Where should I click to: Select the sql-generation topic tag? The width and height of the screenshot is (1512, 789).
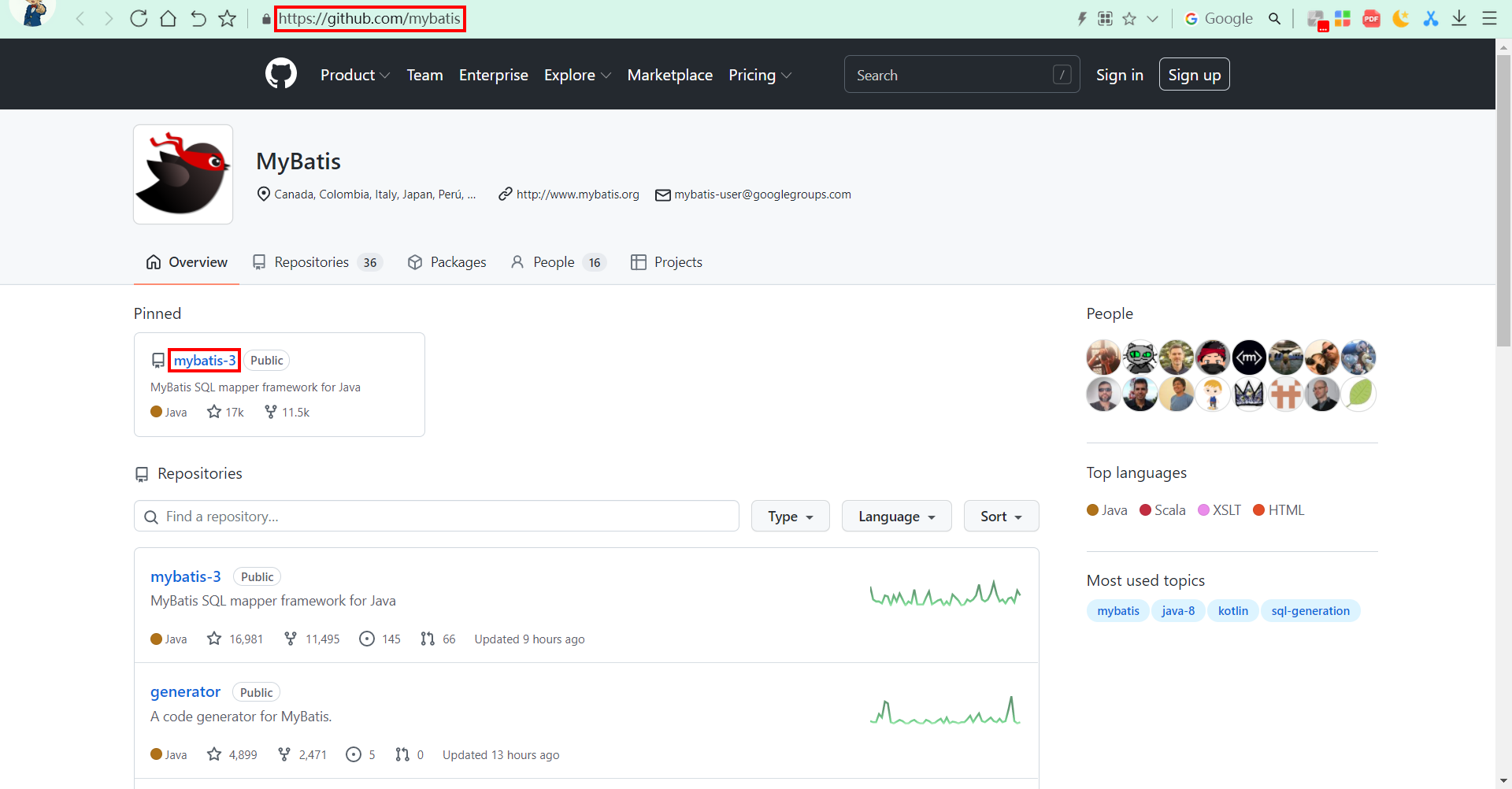point(1310,610)
